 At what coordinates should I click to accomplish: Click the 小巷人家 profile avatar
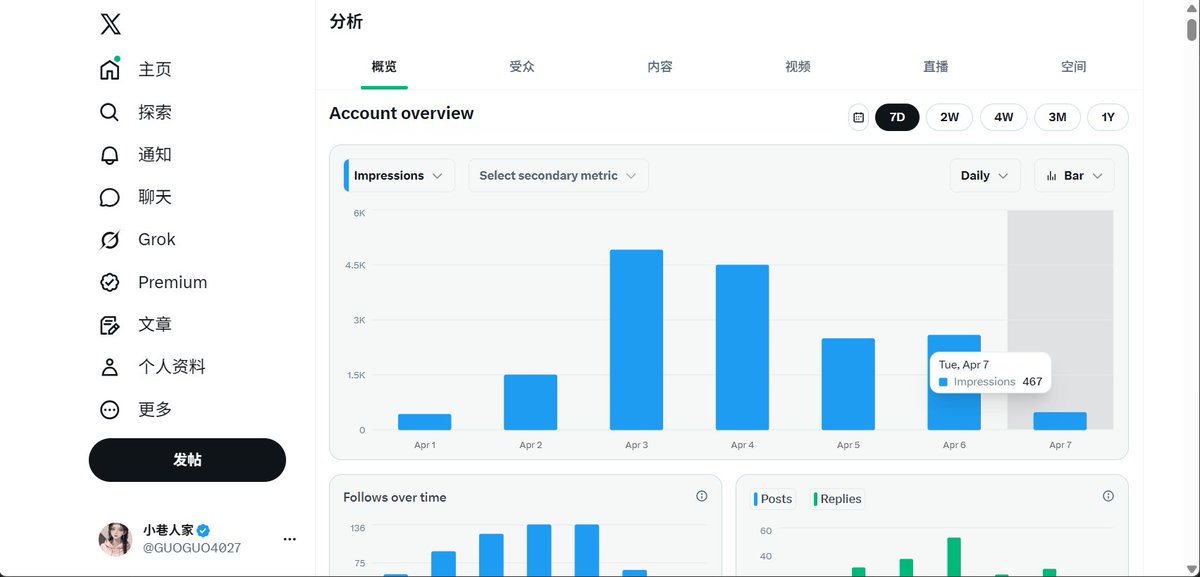(x=115, y=539)
